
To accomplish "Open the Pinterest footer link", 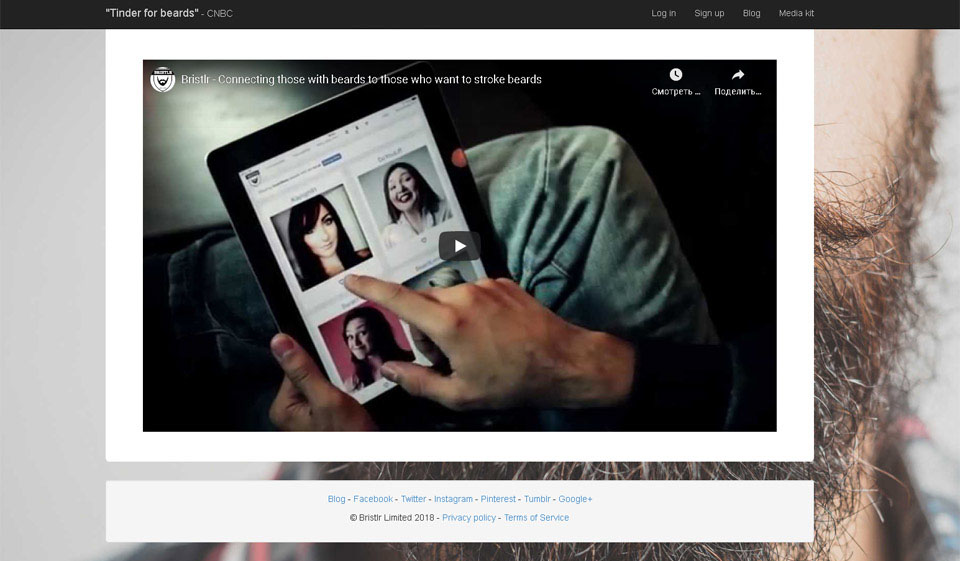I will [498, 499].
